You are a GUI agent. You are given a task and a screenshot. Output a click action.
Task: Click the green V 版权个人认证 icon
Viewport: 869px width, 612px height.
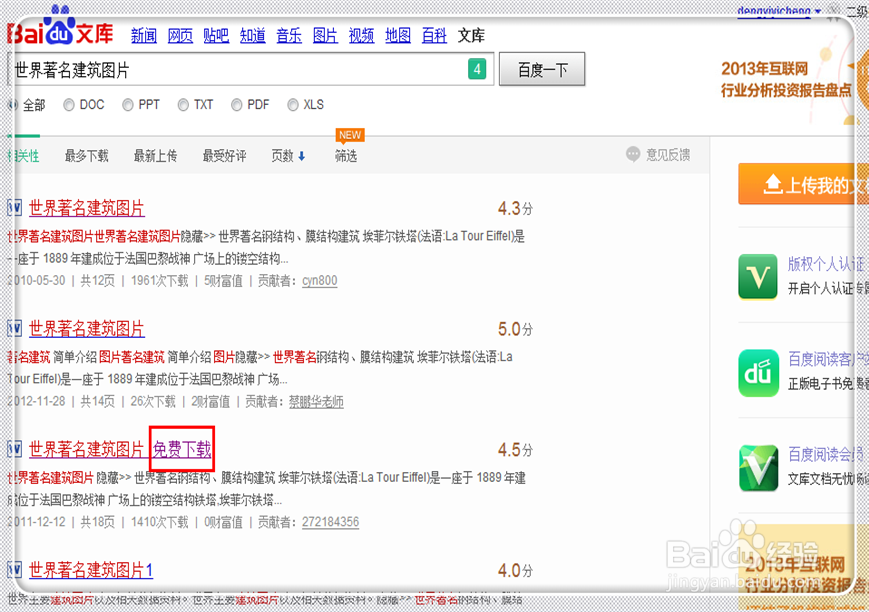[x=758, y=276]
